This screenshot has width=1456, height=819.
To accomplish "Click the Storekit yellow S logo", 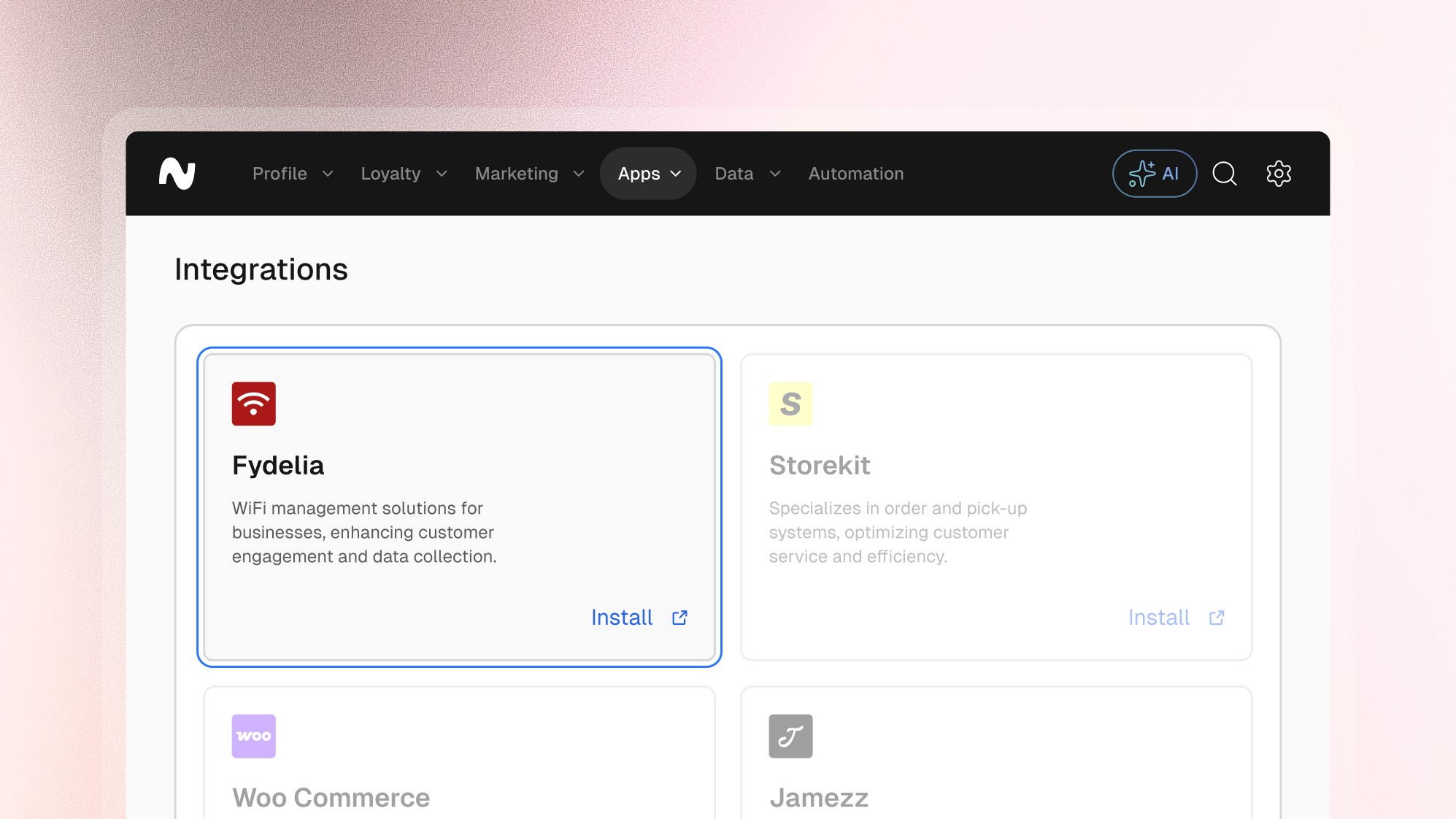I will 790,404.
